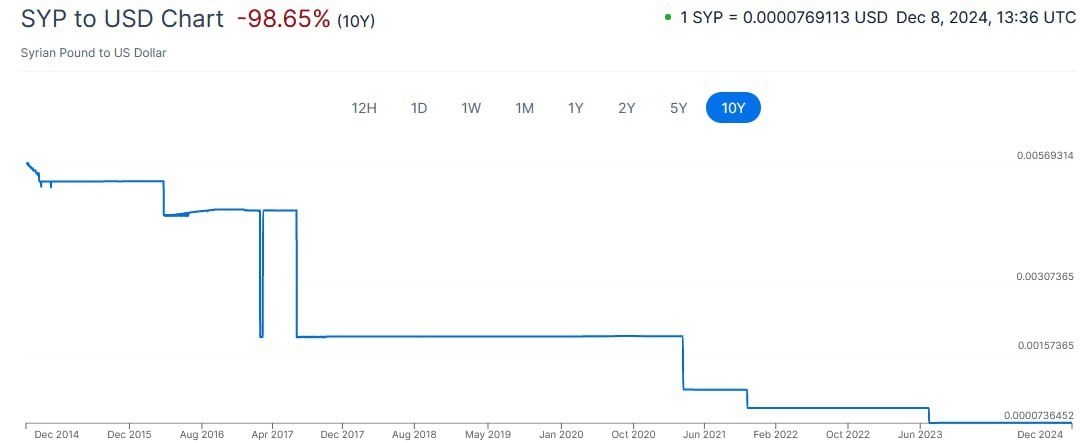This screenshot has width=1080, height=443.
Task: Switch to the 1Y range
Action: pyautogui.click(x=576, y=108)
